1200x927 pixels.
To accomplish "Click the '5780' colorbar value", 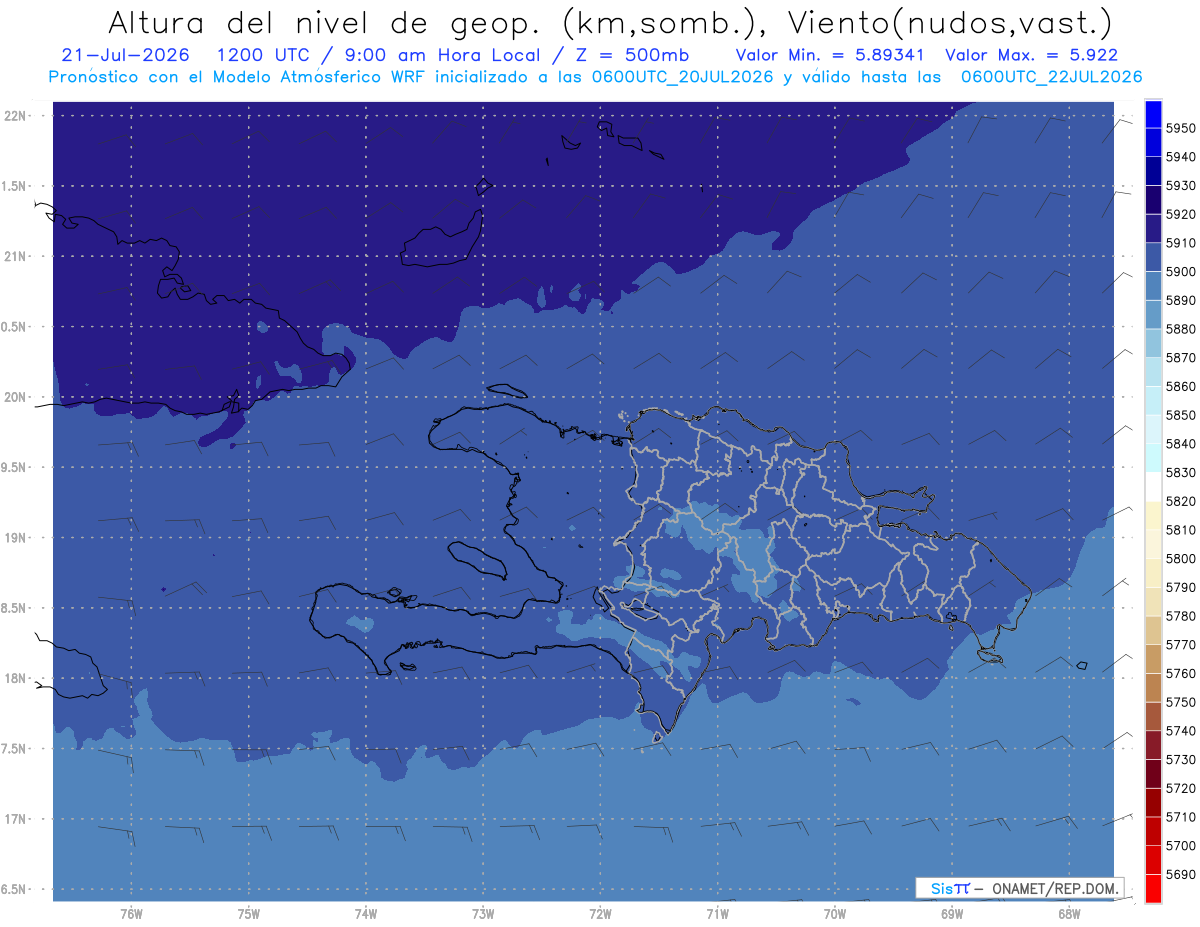I will (x=1181, y=616).
